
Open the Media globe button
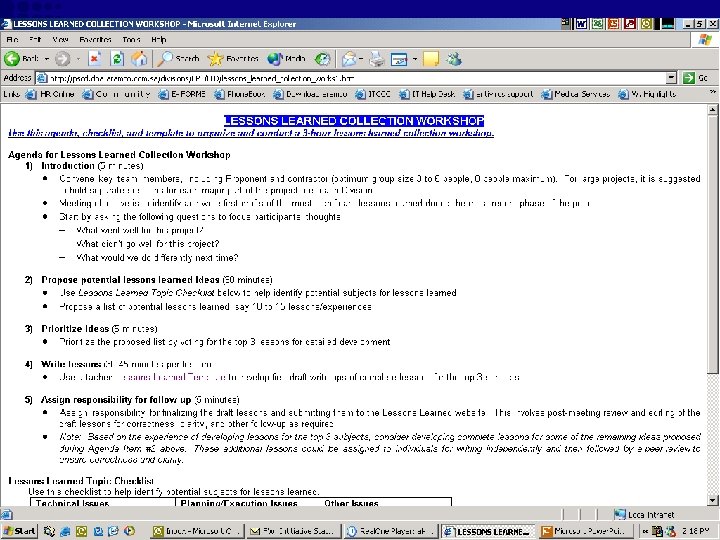(x=286, y=59)
